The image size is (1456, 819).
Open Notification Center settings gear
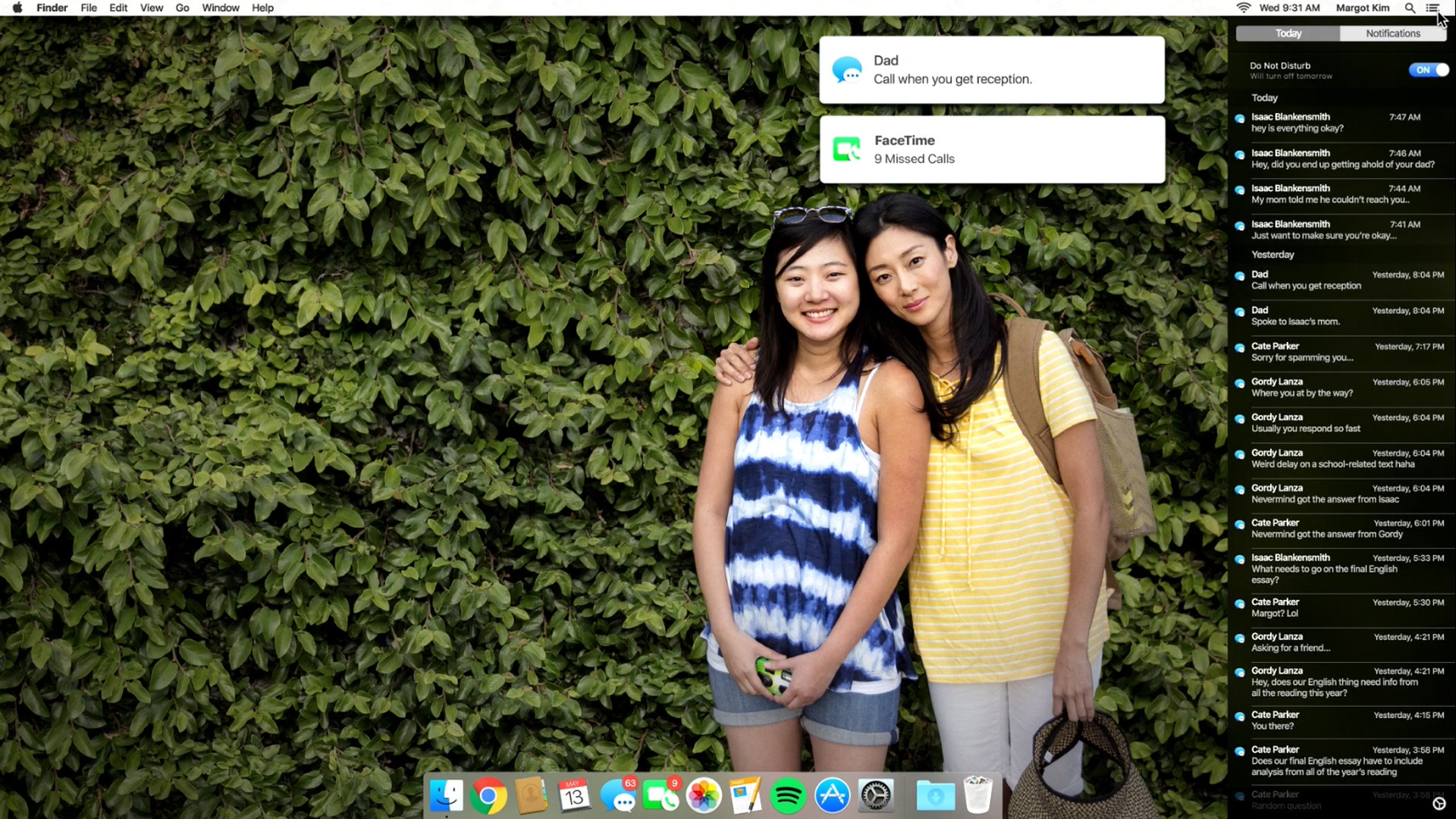coord(1439,804)
